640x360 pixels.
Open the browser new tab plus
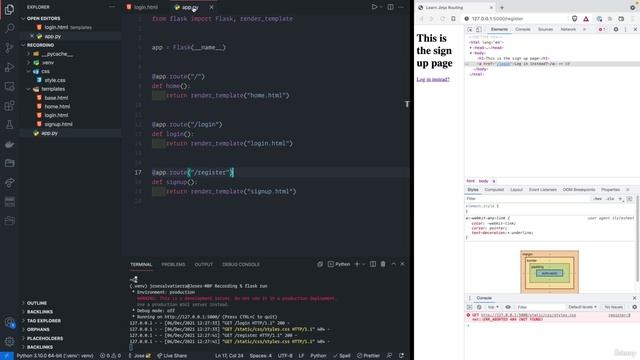coord(502,7)
